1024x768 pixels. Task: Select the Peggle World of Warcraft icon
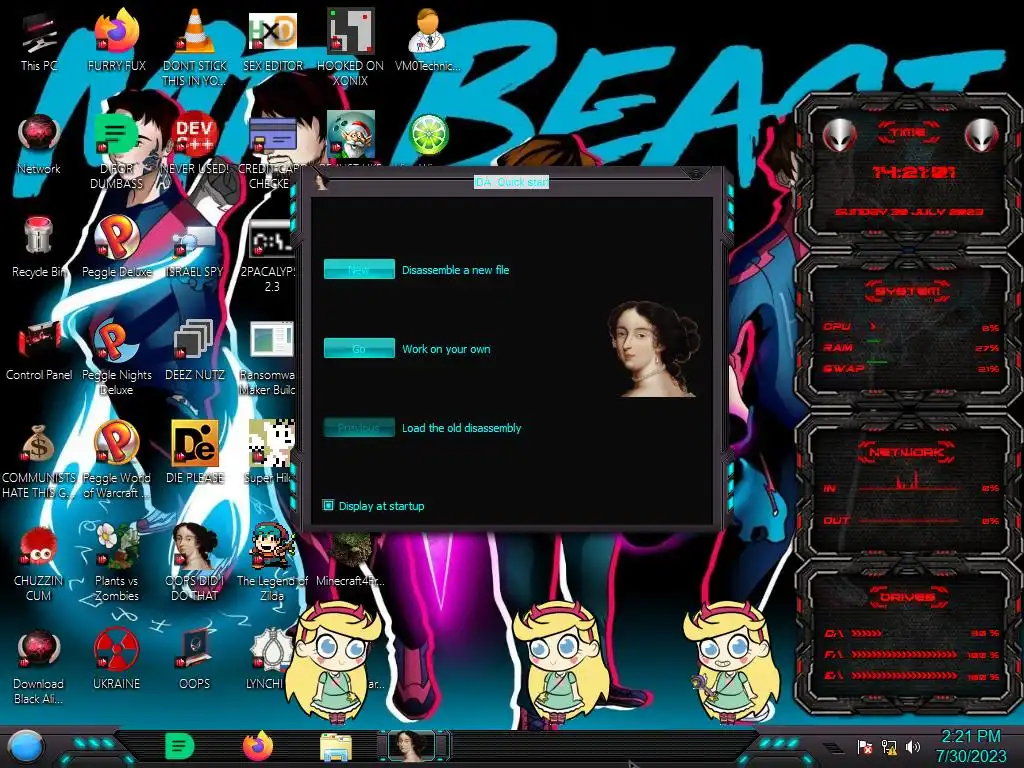pos(117,460)
